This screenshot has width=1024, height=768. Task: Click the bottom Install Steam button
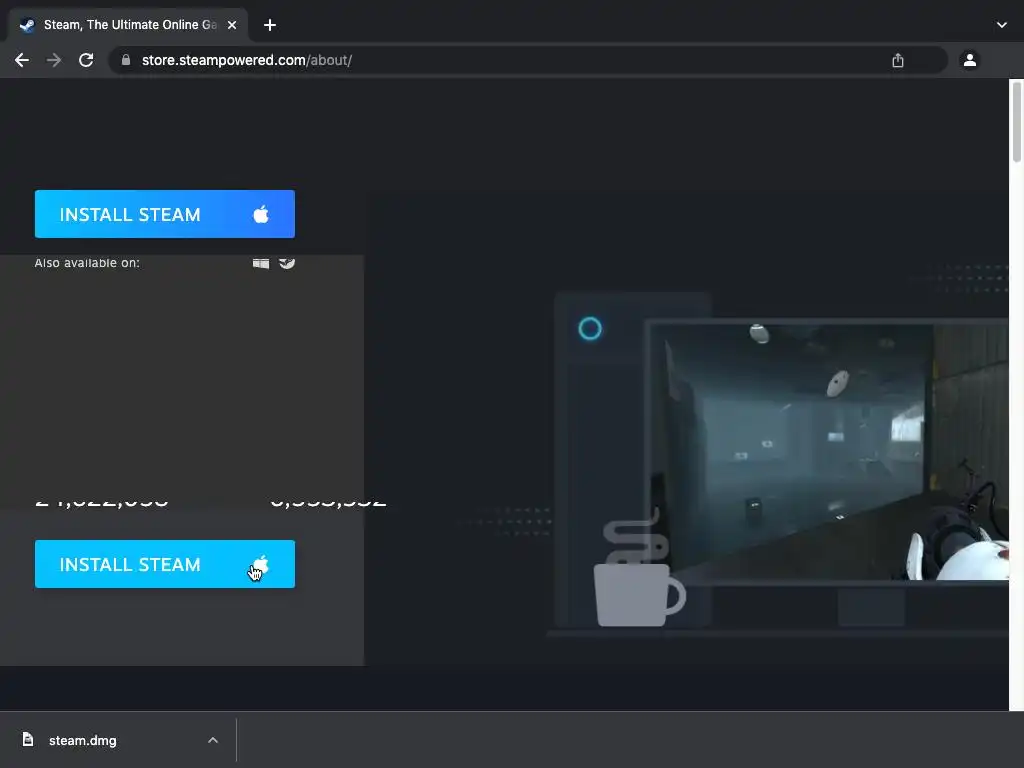pos(165,564)
